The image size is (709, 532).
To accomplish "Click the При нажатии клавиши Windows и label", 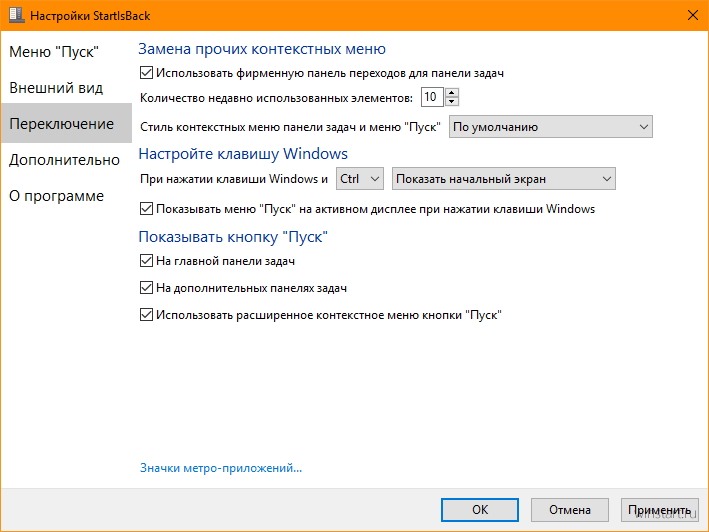I will (x=234, y=179).
